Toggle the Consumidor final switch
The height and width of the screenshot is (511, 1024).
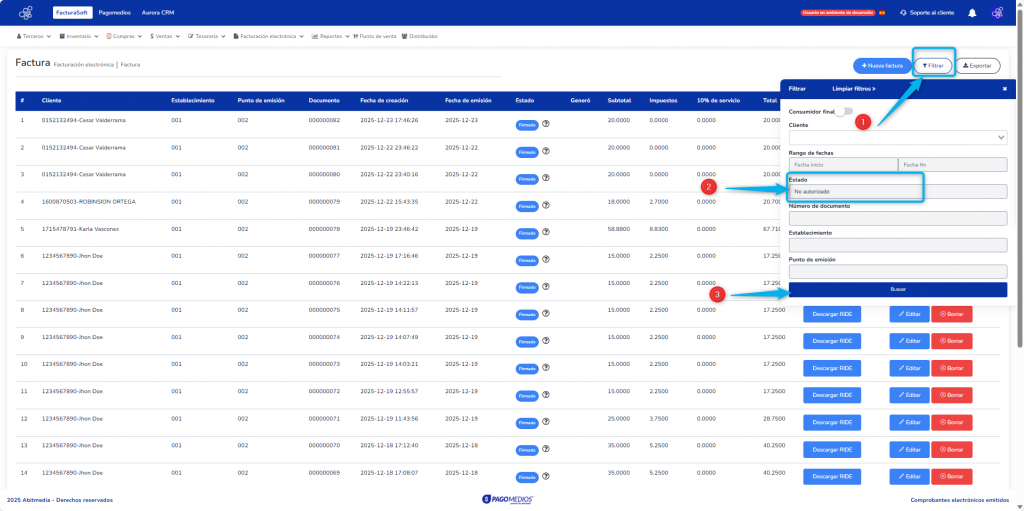pyautogui.click(x=846, y=111)
